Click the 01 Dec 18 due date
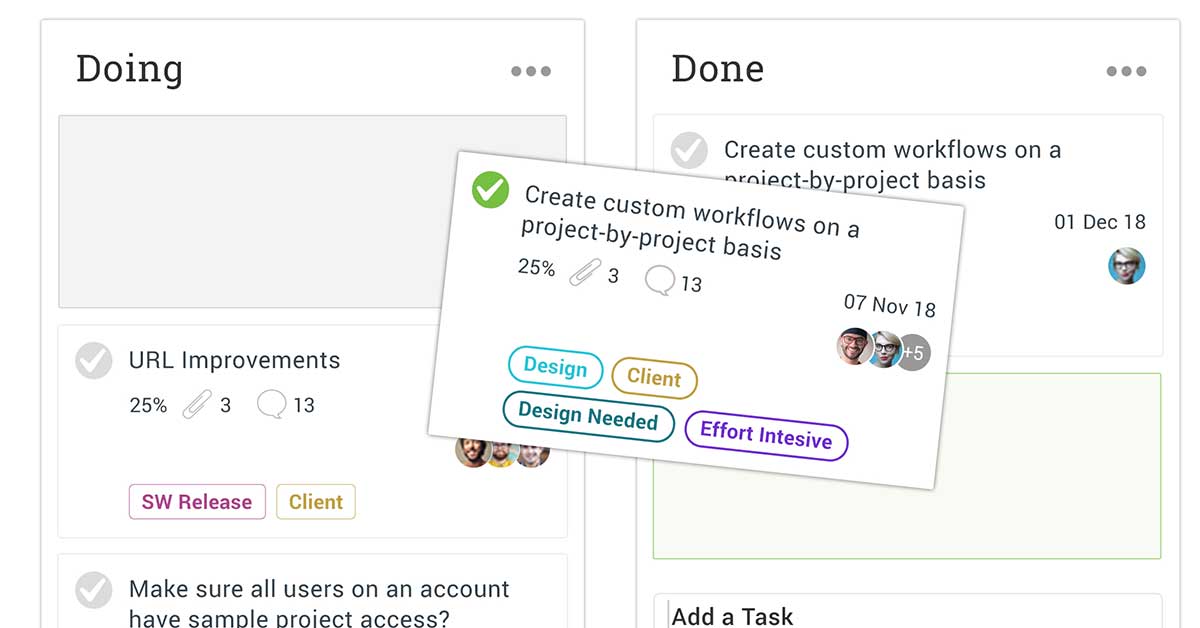 coord(1100,222)
